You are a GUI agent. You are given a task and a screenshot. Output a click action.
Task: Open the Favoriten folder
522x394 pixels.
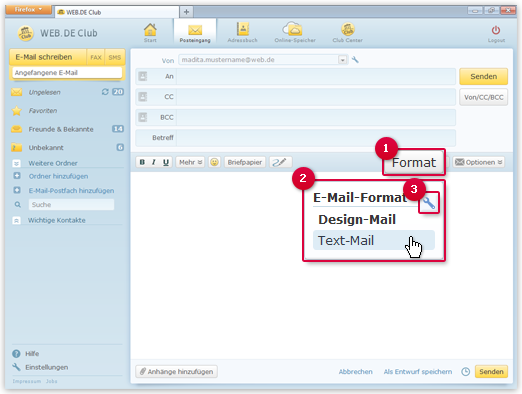pyautogui.click(x=43, y=111)
